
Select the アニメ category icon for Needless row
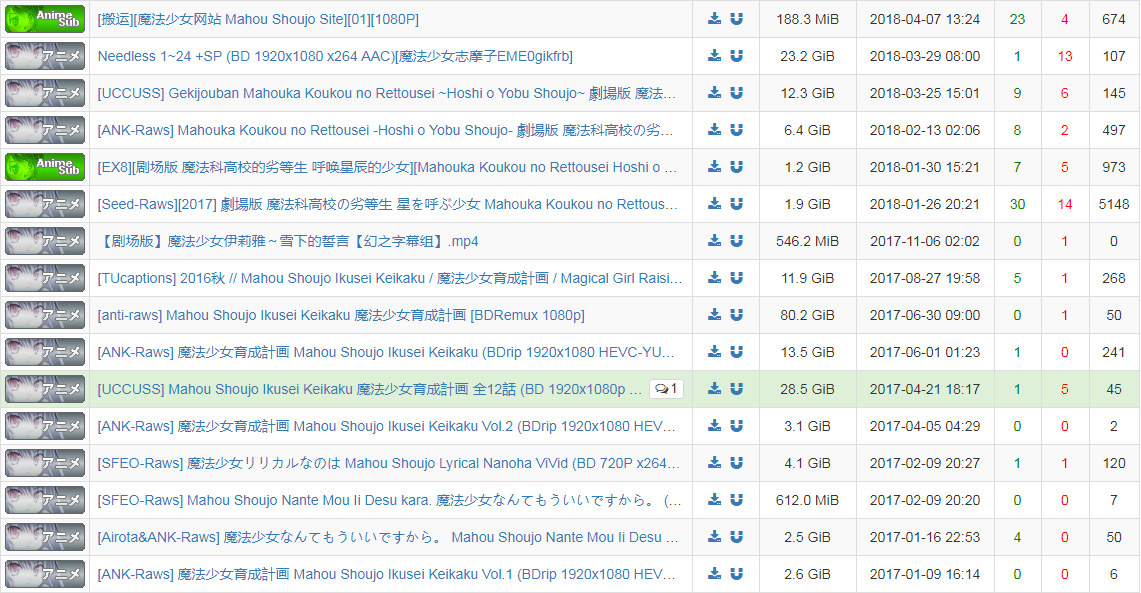pos(45,56)
